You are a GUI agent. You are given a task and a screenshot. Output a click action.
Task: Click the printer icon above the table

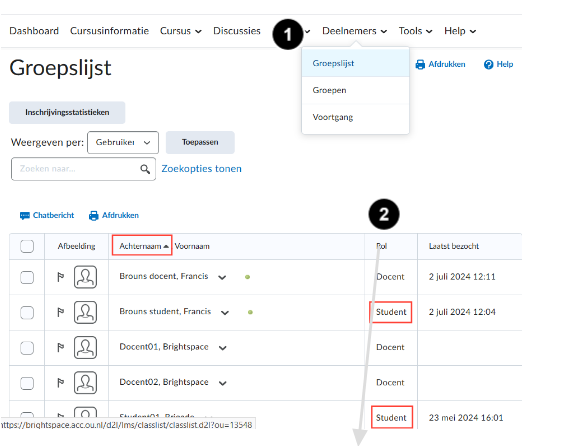94,216
